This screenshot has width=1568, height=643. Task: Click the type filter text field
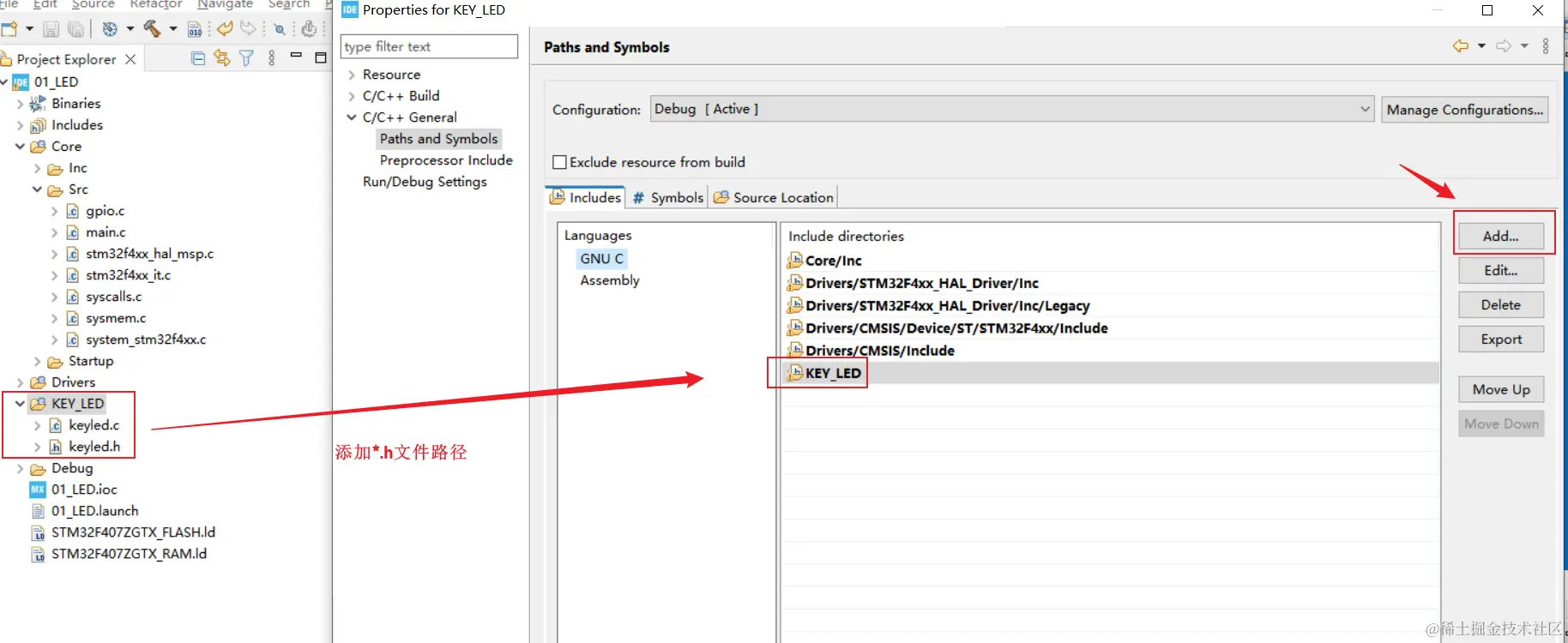pos(429,46)
